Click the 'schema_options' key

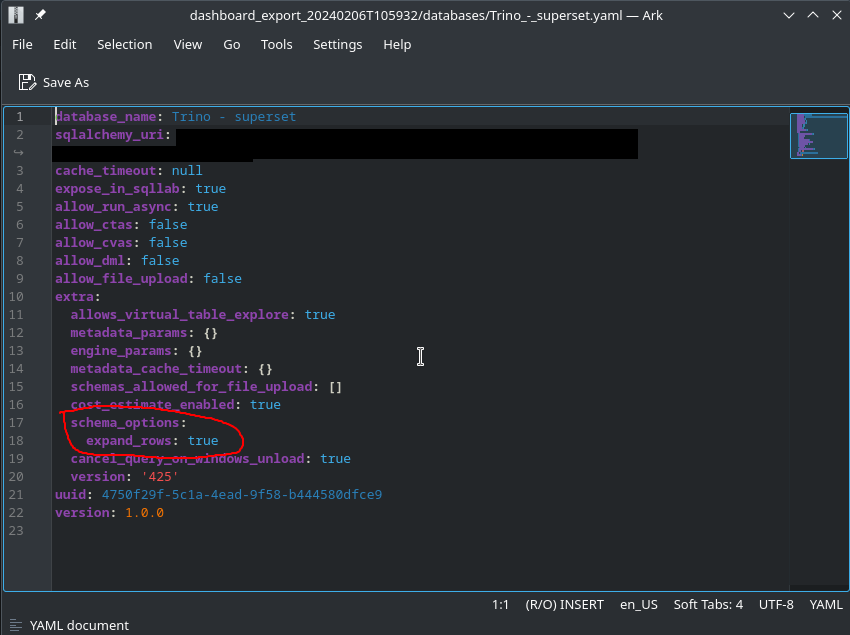click(x=125, y=422)
